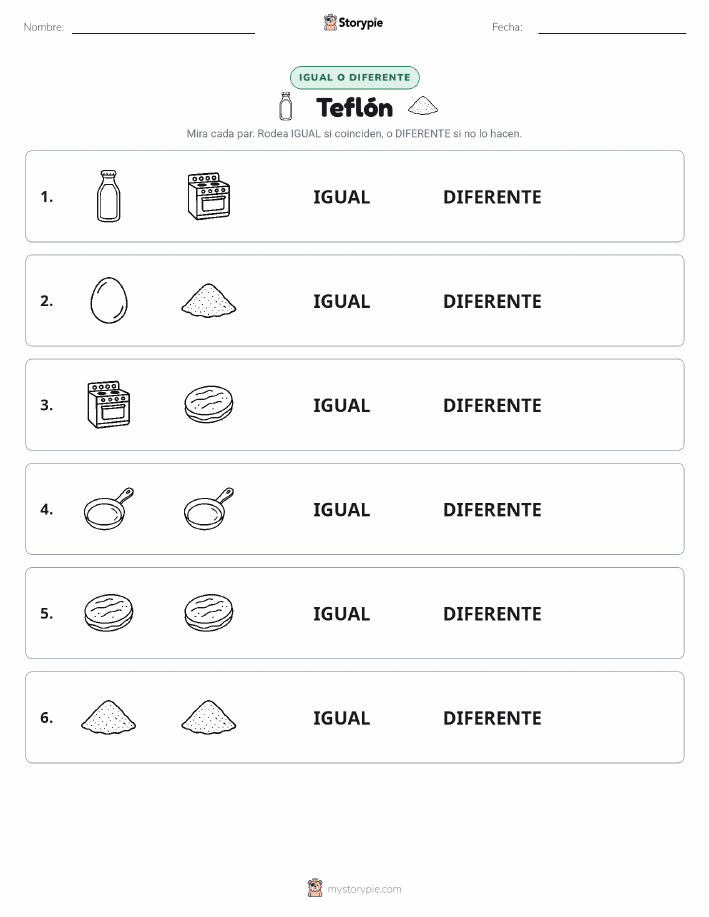Screen dimensions: 709x917
Task: Choose IGUAL for row 5
Action: (x=342, y=613)
